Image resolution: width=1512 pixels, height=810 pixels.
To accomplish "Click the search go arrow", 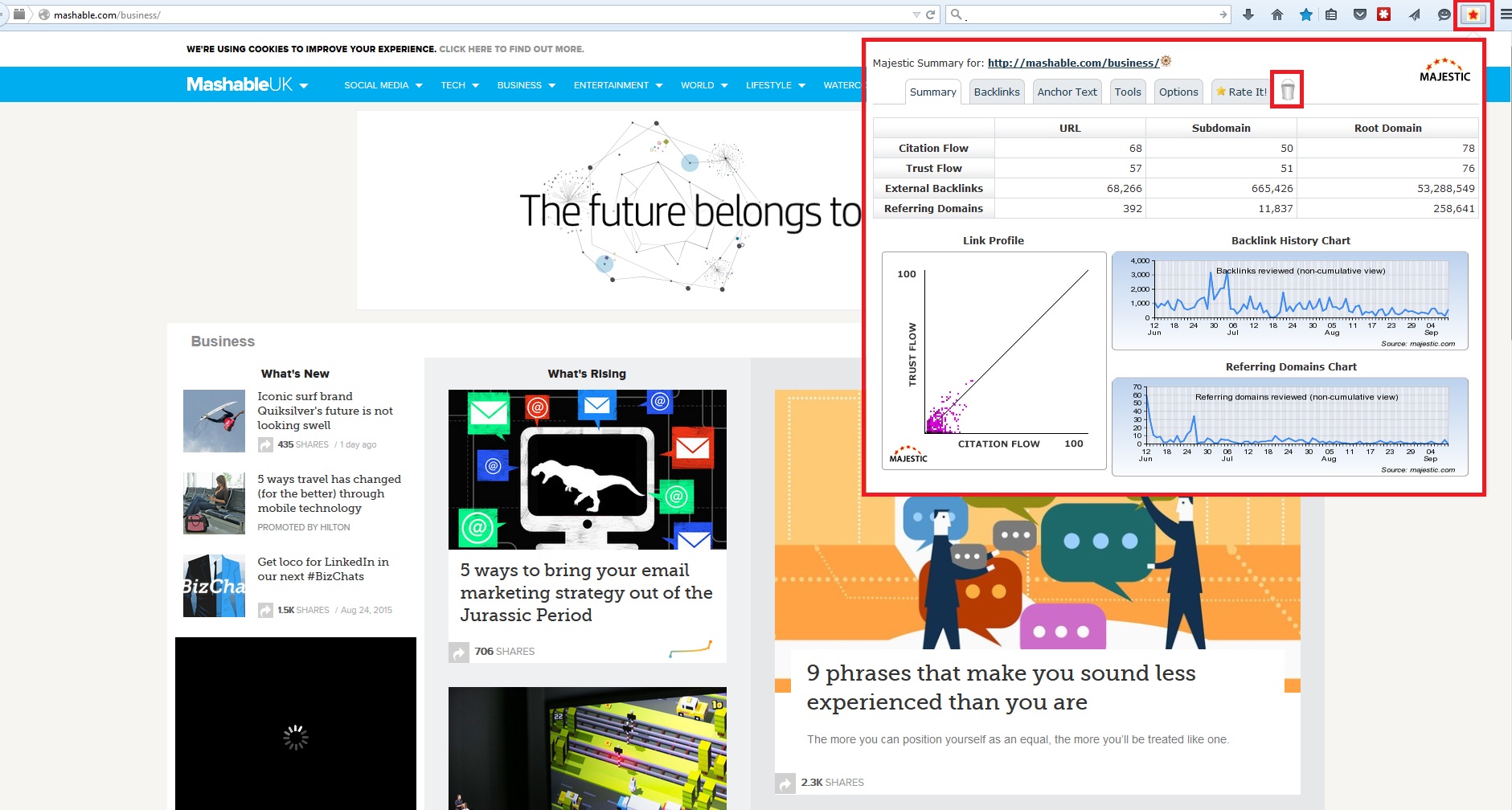I will [1223, 14].
